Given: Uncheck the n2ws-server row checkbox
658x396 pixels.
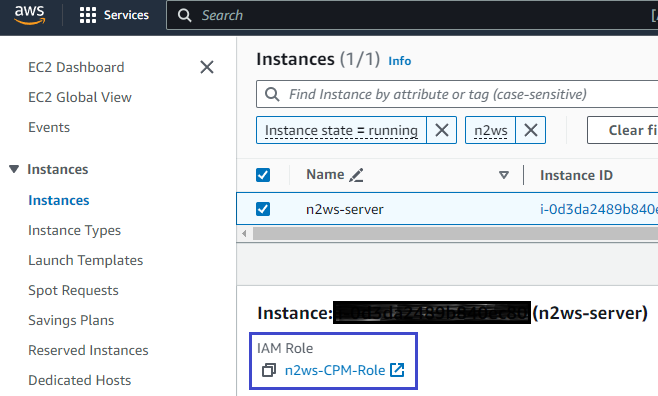Looking at the screenshot, I should (x=263, y=209).
